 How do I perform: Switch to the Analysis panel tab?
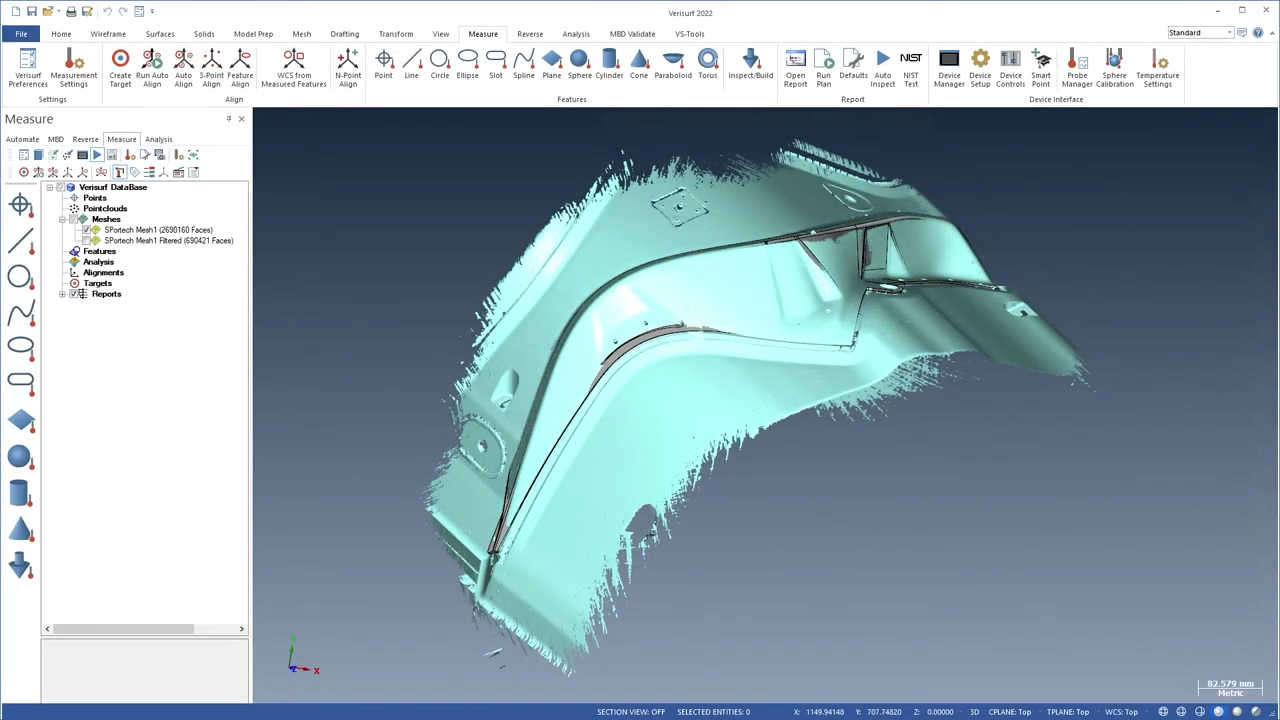[158, 139]
